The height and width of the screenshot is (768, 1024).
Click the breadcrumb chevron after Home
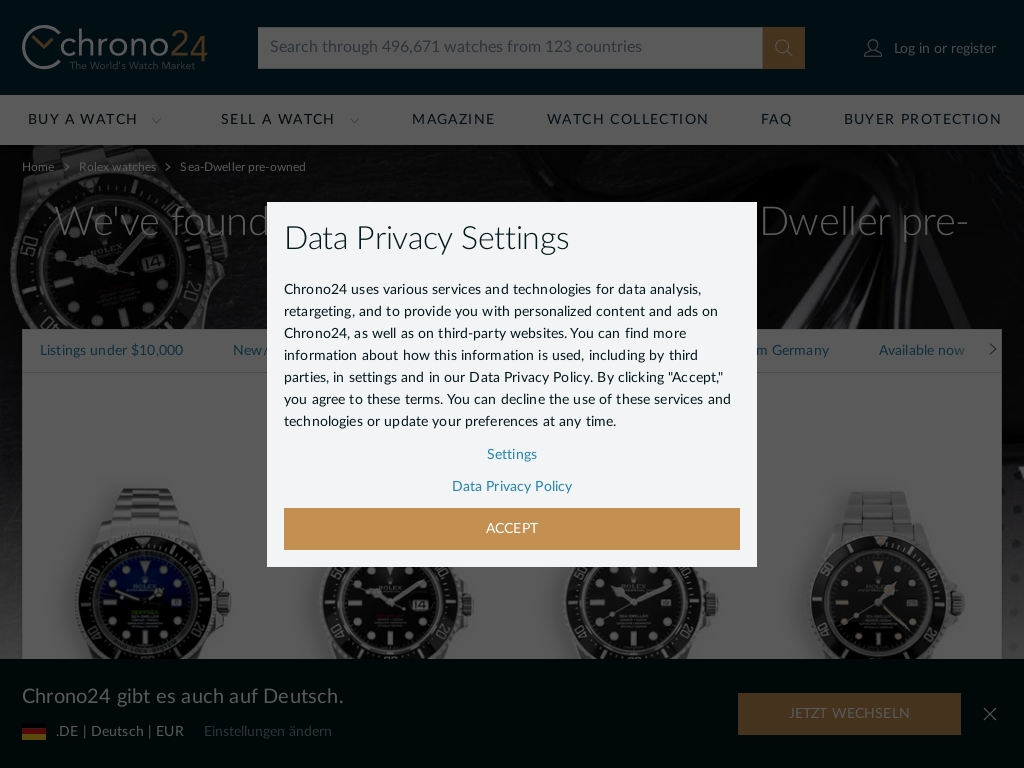click(66, 167)
